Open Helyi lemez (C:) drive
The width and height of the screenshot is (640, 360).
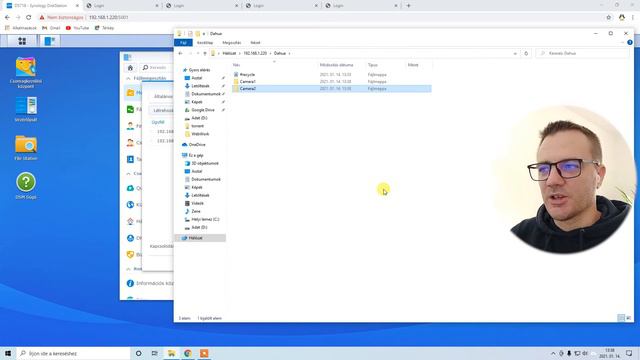(205, 220)
